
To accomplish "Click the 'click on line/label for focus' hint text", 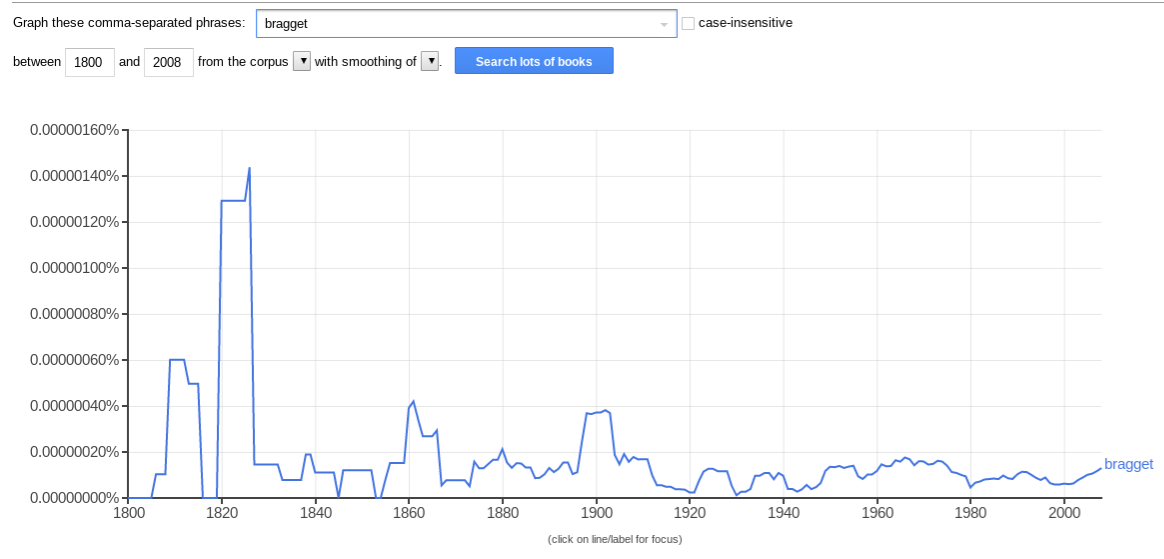I will (x=614, y=540).
